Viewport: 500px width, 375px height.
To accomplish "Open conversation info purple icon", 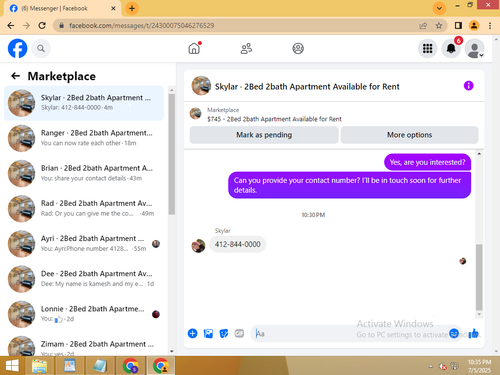I will [468, 86].
